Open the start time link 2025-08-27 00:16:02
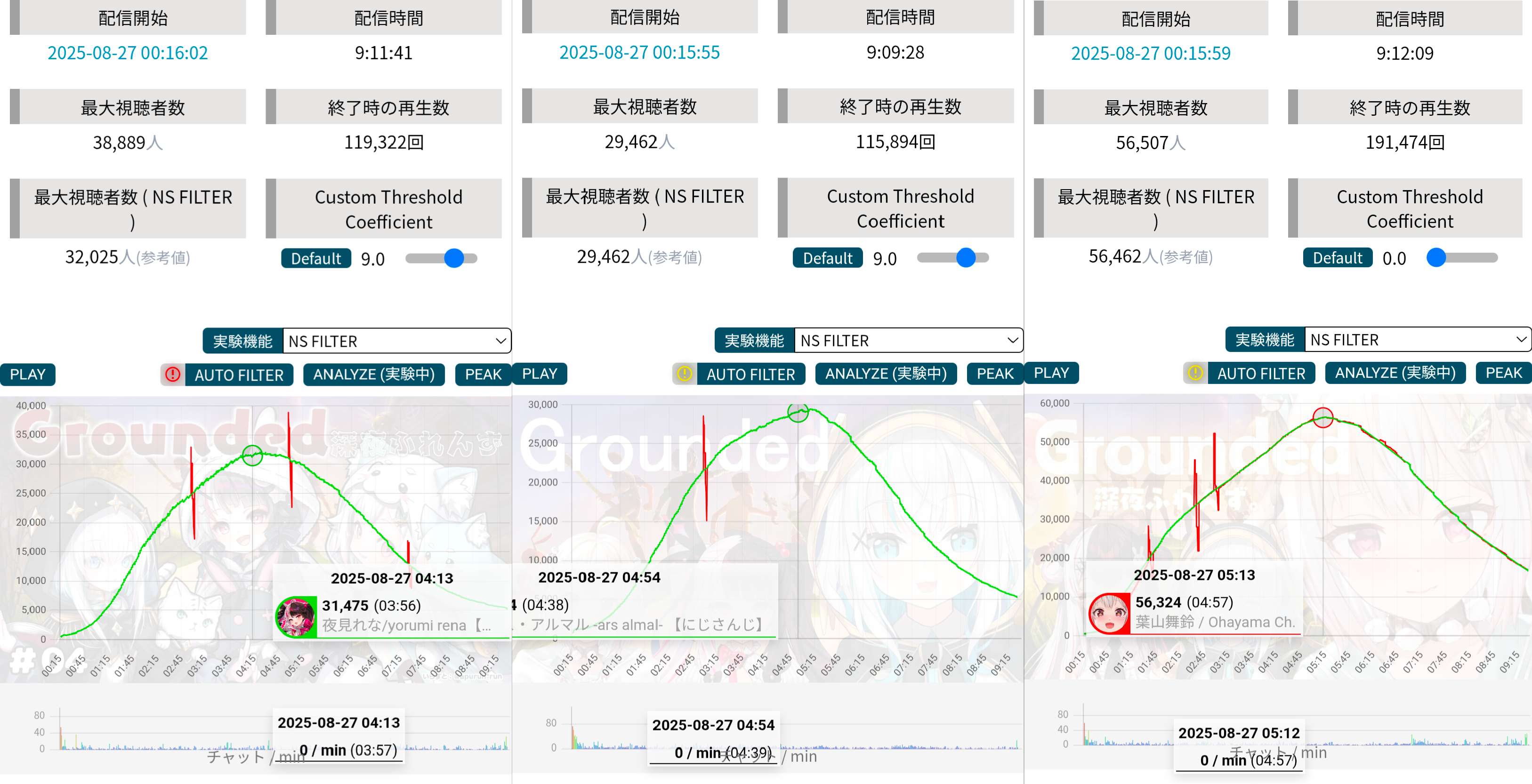This screenshot has width=1532, height=784. 127,53
